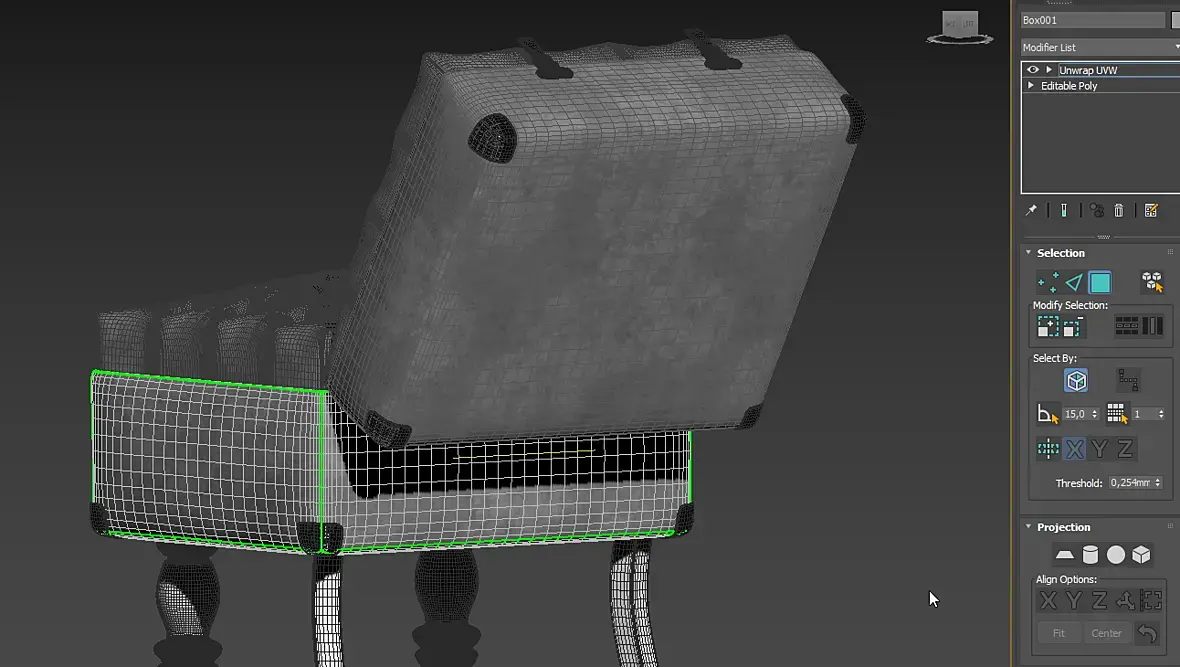Select Z mirror axis in Select By

click(x=1125, y=449)
